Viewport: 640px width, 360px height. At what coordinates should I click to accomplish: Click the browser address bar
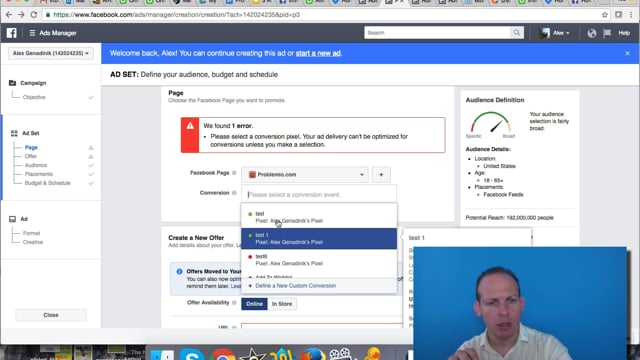coord(322,15)
